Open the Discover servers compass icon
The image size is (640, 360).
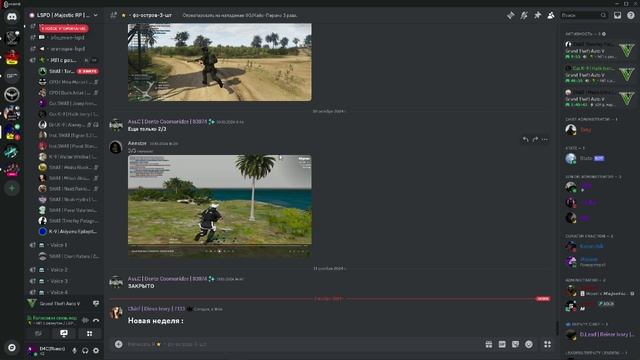pyautogui.click(x=12, y=347)
